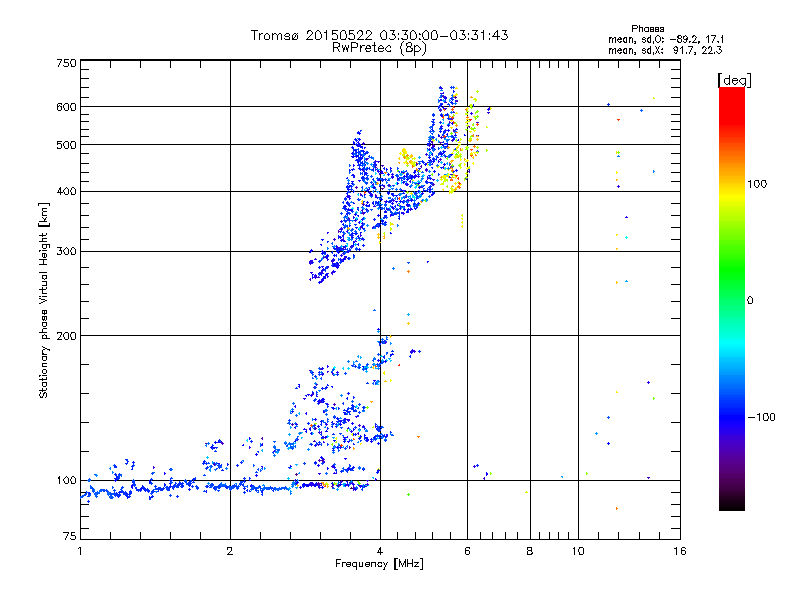Click the y-axis tick label '75'
Screen dimensions: 800x600
[x=69, y=536]
